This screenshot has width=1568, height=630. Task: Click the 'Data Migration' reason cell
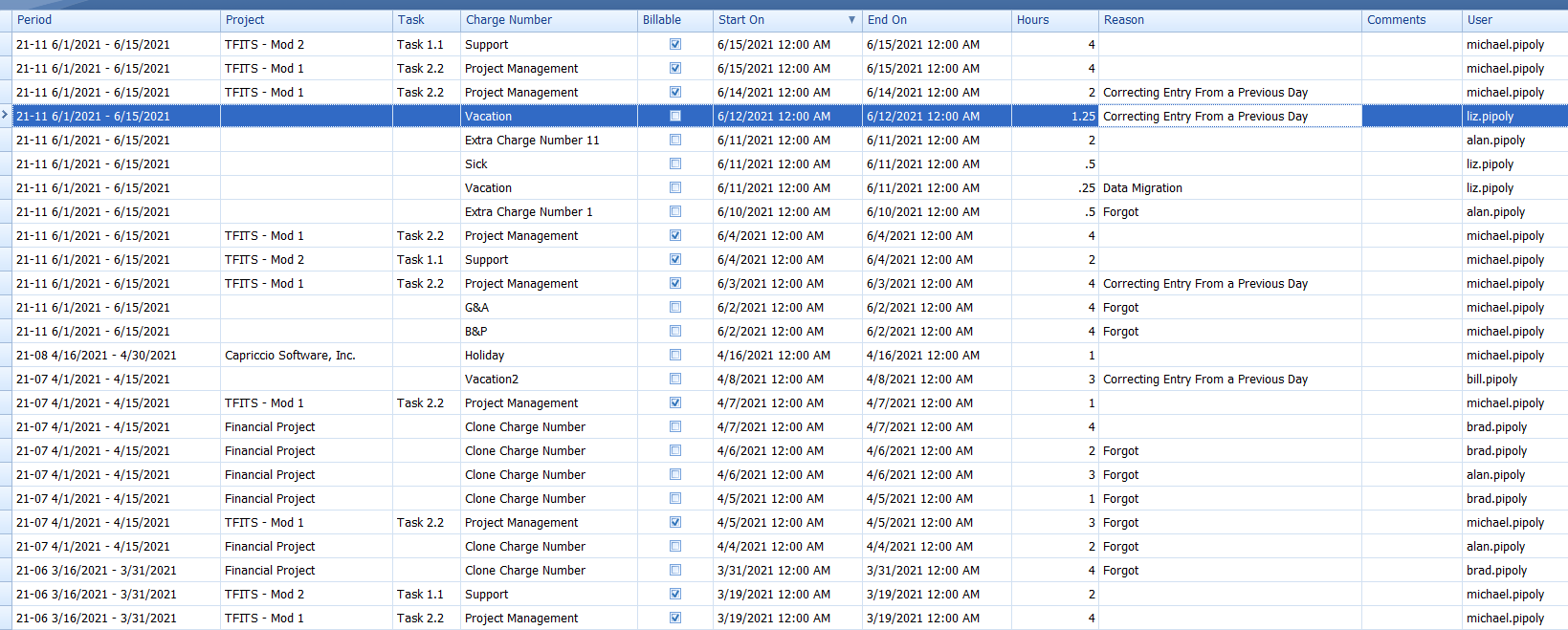(x=1230, y=187)
